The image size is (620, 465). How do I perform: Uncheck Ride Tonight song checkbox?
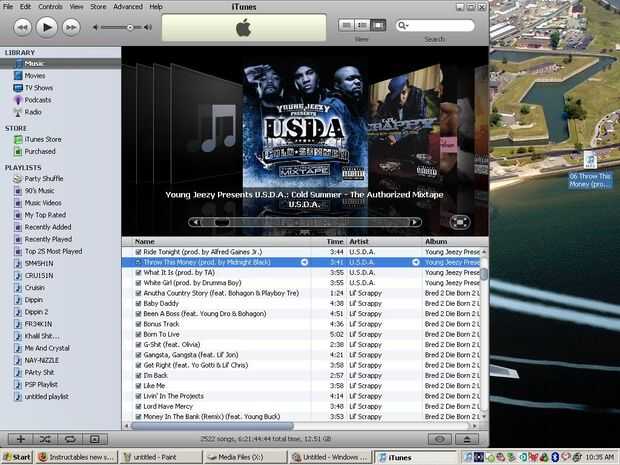click(138, 252)
